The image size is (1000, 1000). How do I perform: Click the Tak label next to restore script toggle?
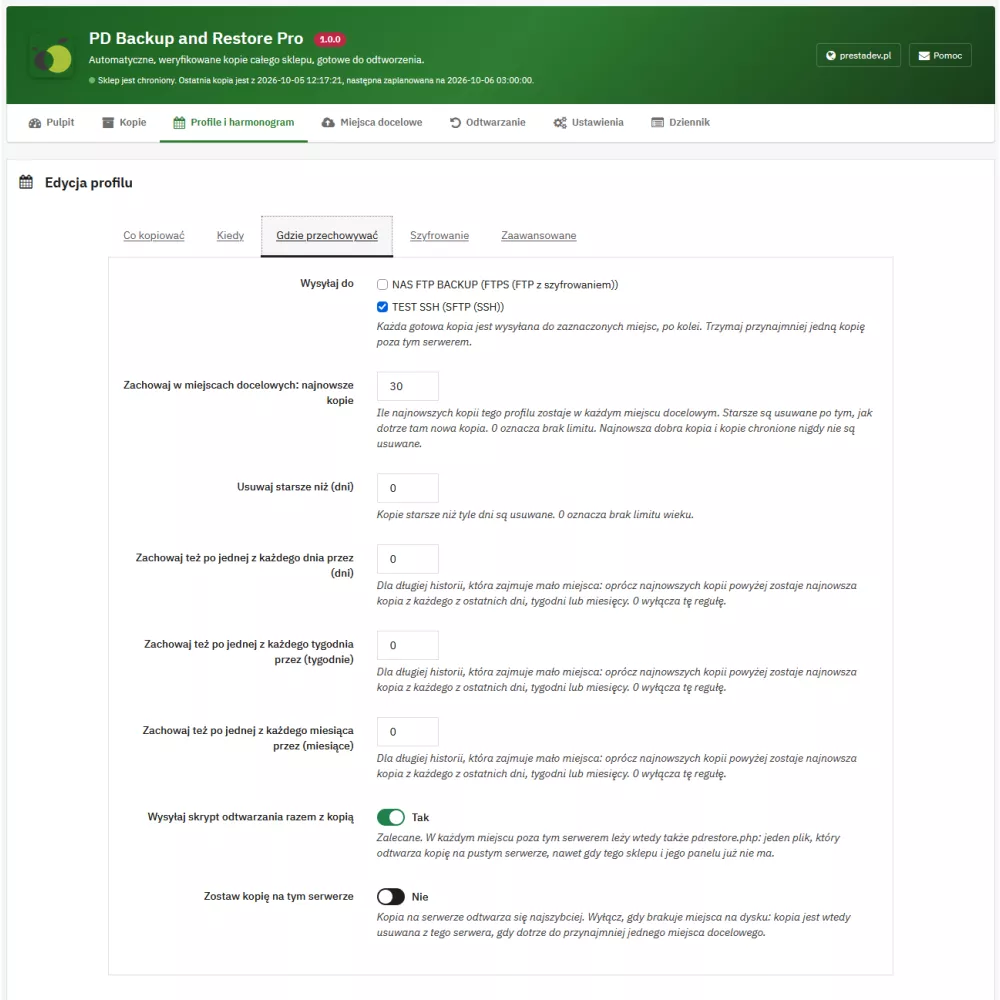[420, 818]
